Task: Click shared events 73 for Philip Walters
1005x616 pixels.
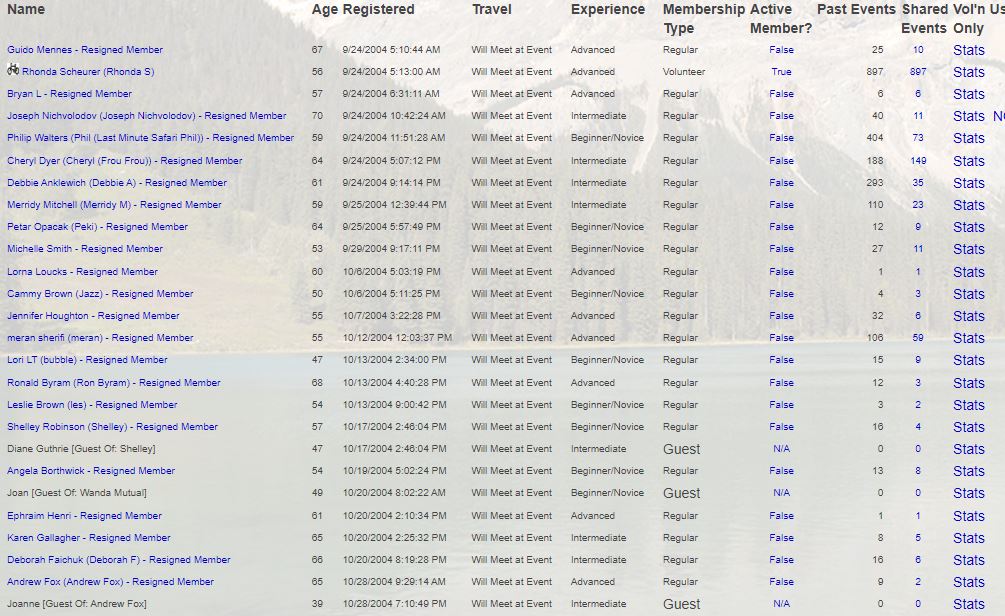Action: point(918,138)
